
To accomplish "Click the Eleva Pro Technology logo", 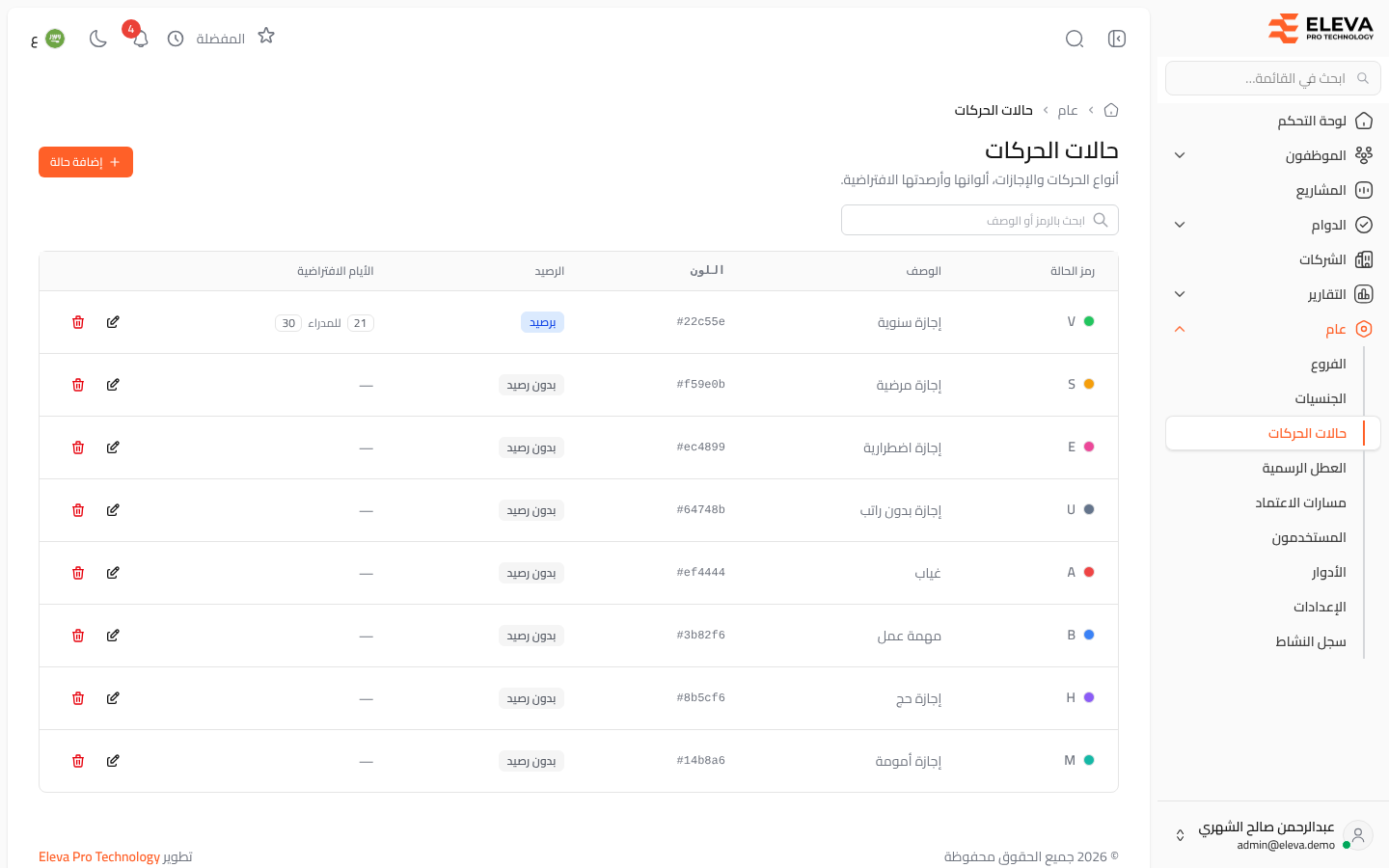I will pos(1321,29).
